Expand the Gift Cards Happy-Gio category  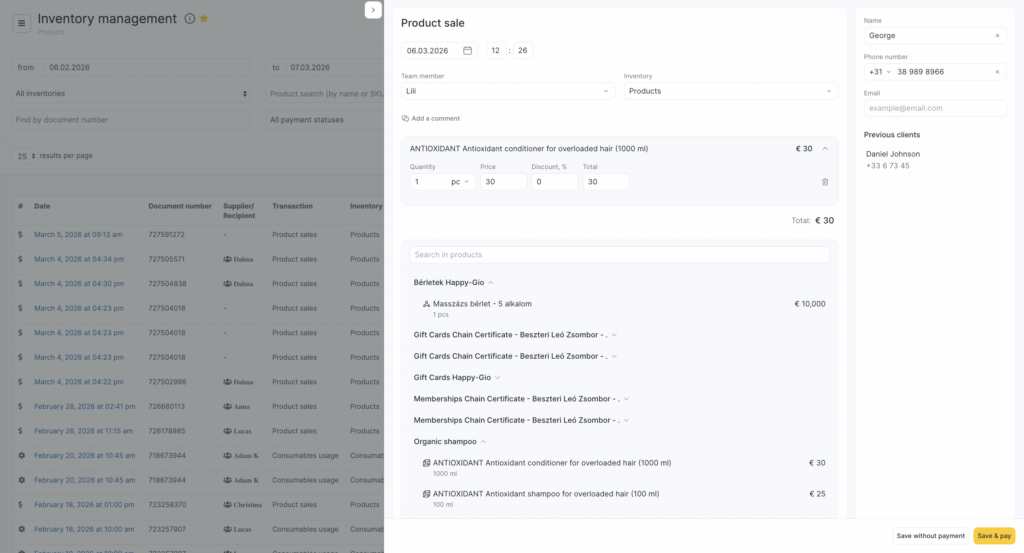pos(497,377)
